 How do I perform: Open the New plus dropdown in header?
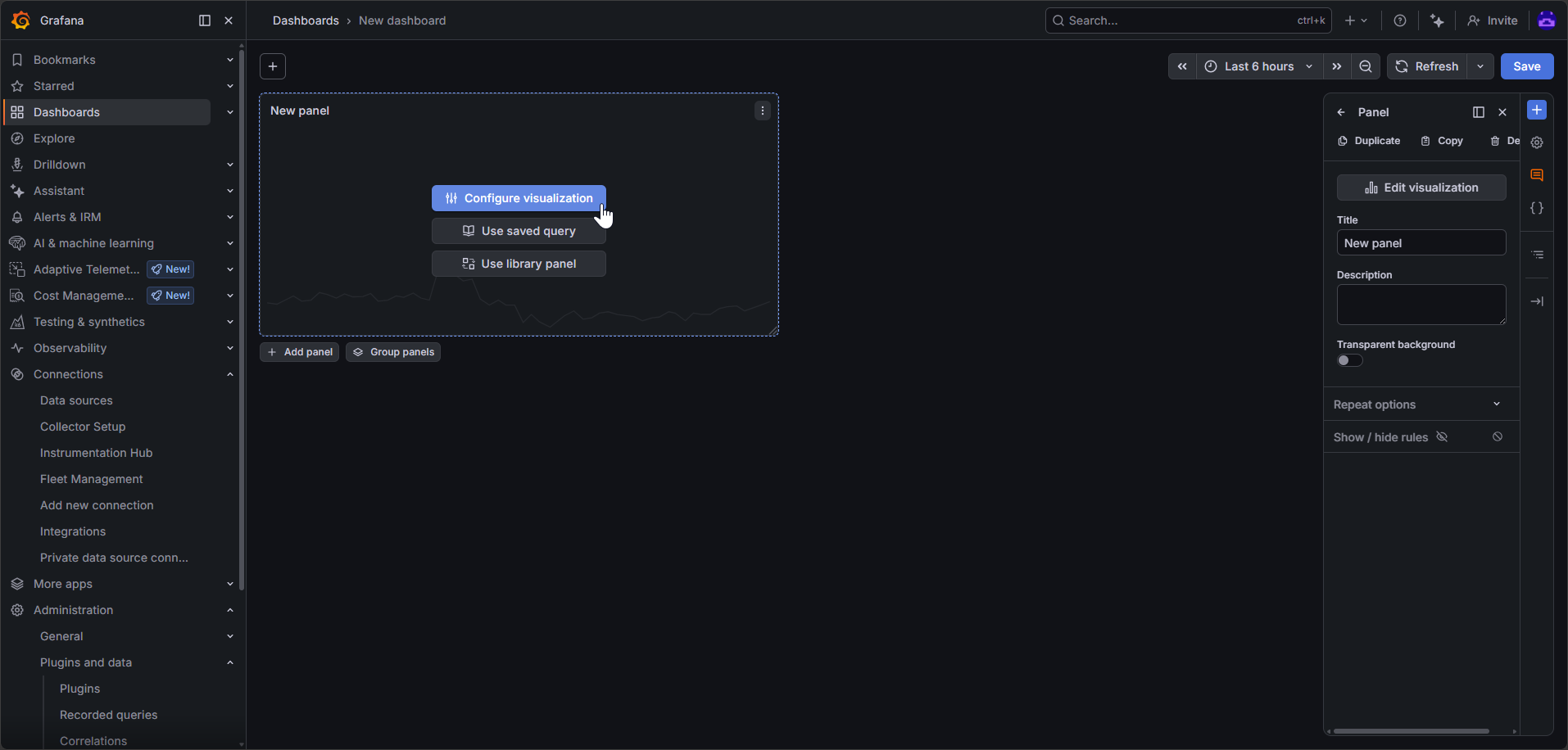[1356, 20]
